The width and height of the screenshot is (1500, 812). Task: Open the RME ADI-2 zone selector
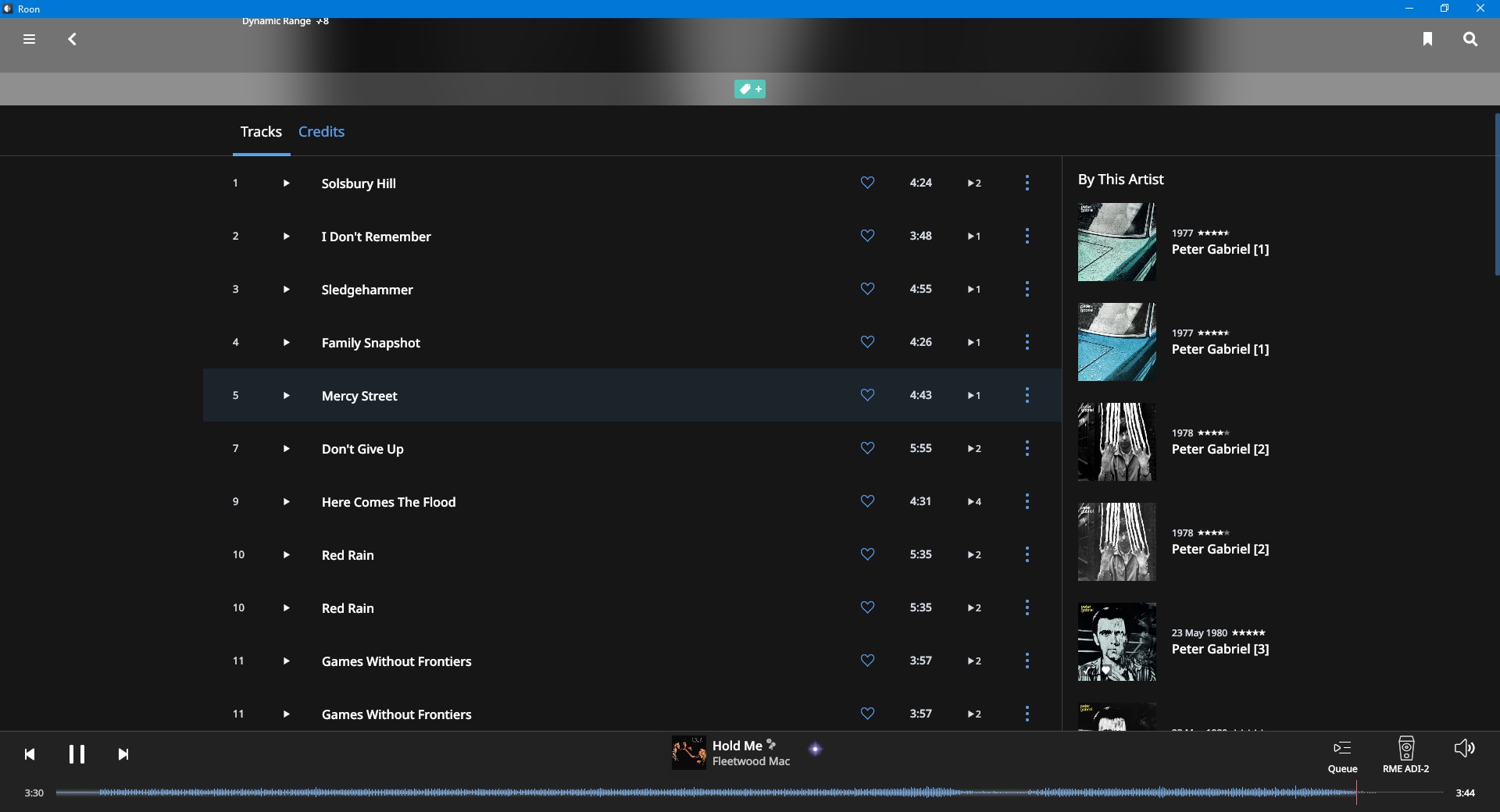pos(1406,754)
